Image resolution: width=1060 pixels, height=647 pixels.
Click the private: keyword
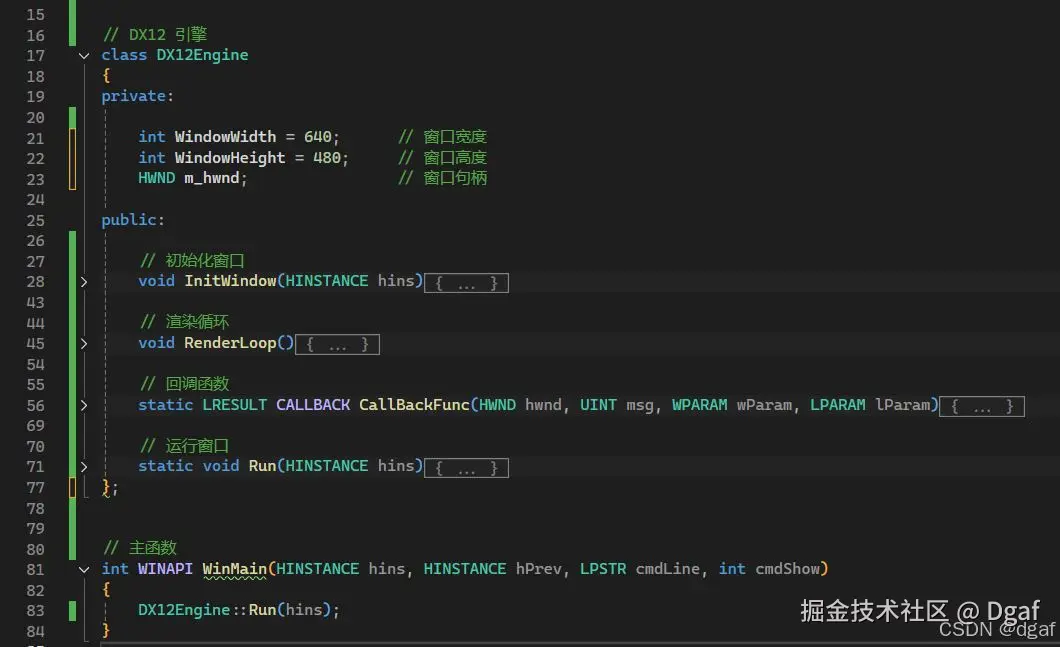tap(137, 96)
